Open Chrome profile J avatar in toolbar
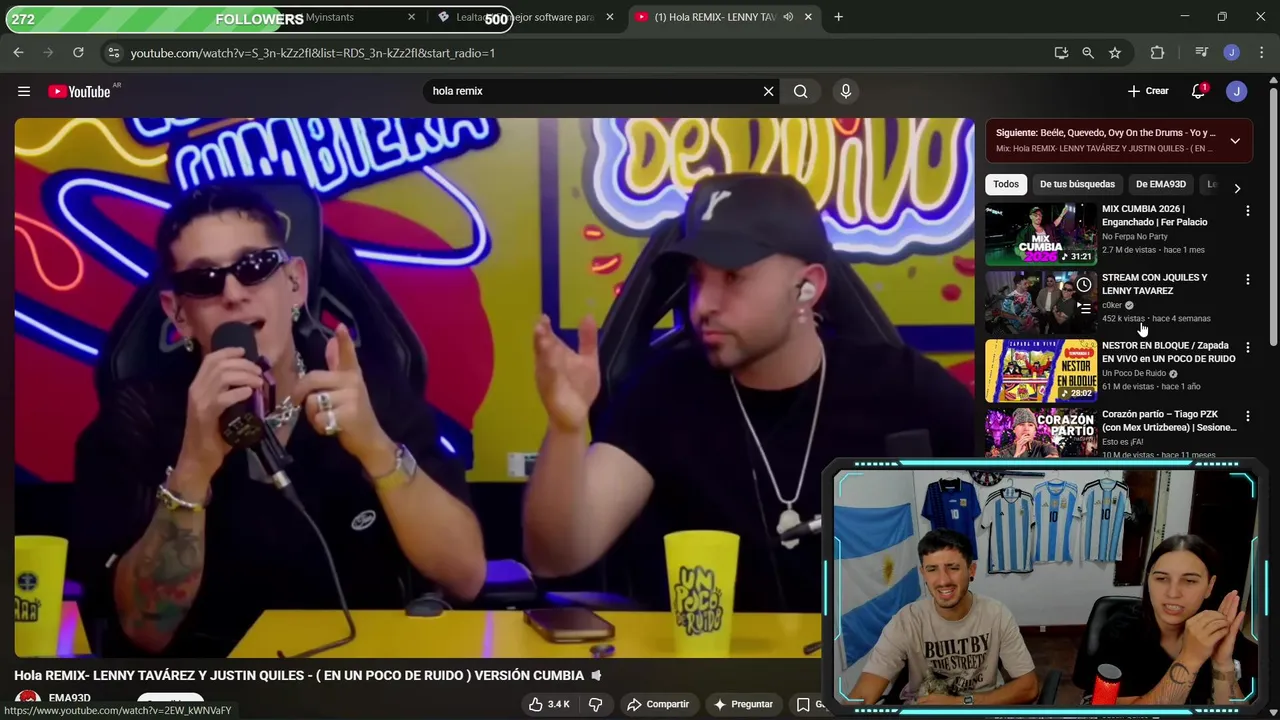This screenshot has width=1280, height=720. (1232, 53)
